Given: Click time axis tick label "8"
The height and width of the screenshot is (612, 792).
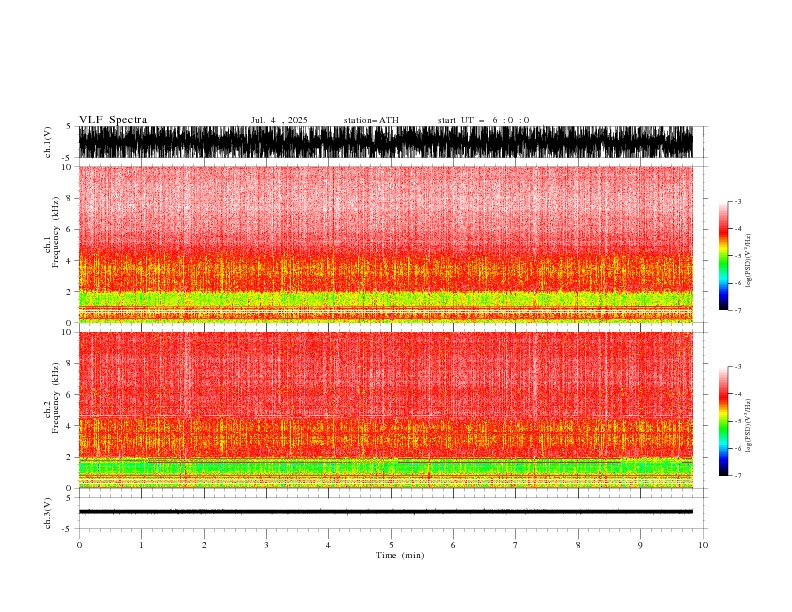Looking at the screenshot, I should click(x=578, y=545).
